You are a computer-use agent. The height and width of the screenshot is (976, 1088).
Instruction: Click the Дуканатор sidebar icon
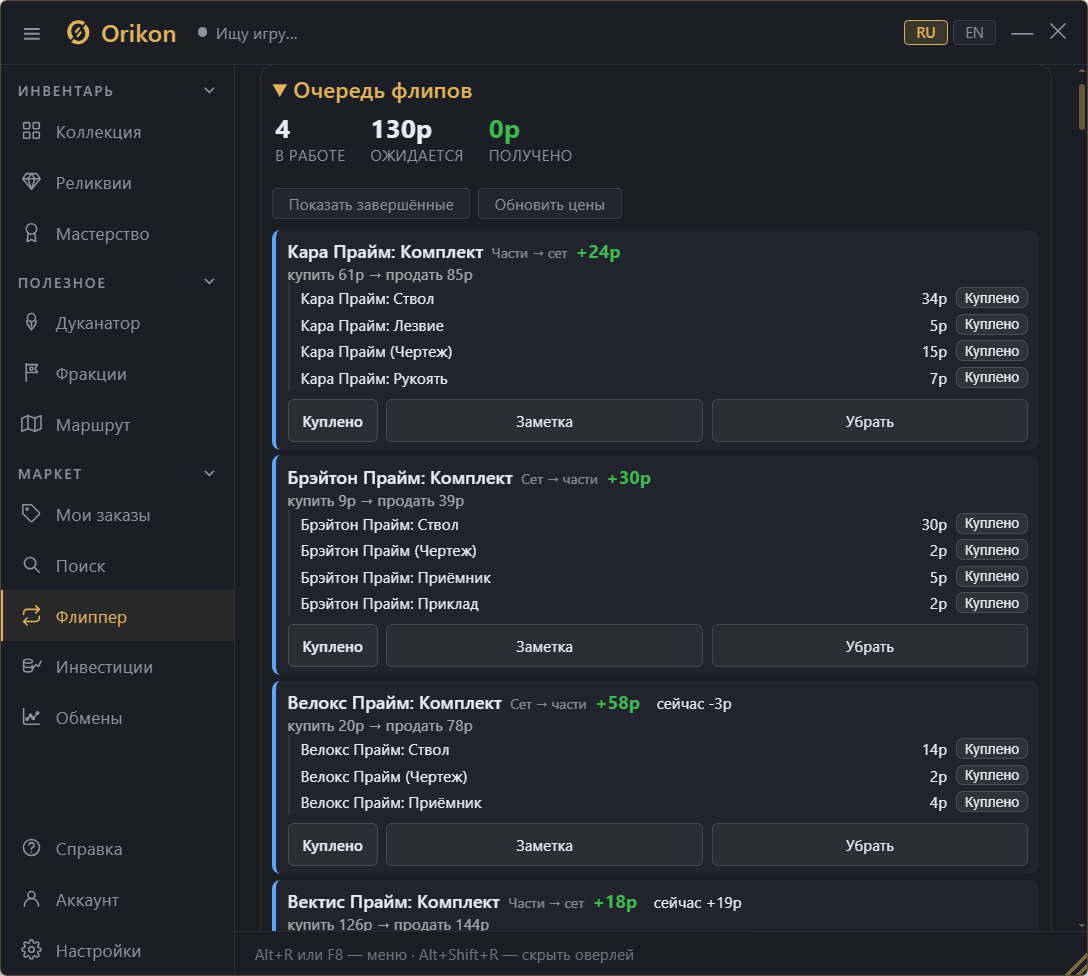[x=31, y=322]
